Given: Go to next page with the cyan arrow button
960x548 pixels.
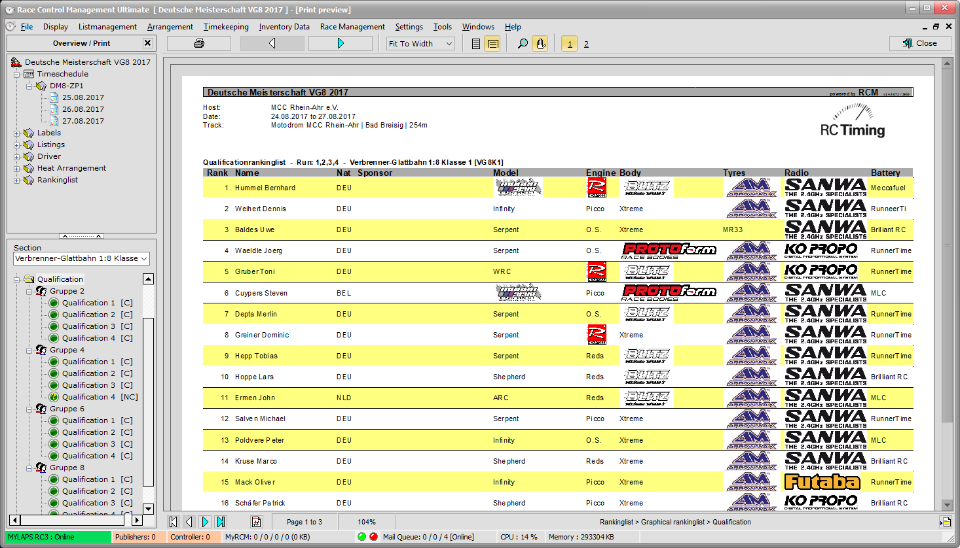Looking at the screenshot, I should pos(340,43).
